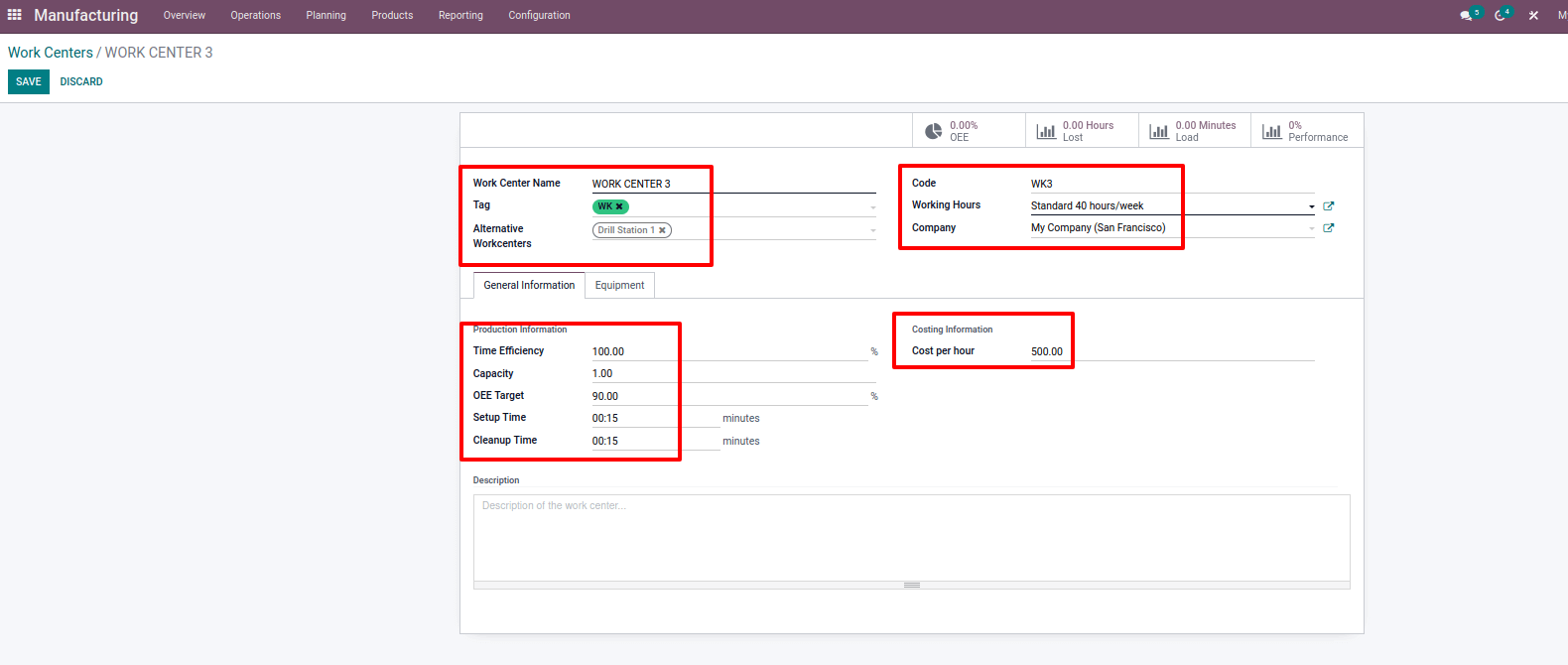The height and width of the screenshot is (665, 1568).
Task: Open the Reporting menu
Action: (x=460, y=16)
